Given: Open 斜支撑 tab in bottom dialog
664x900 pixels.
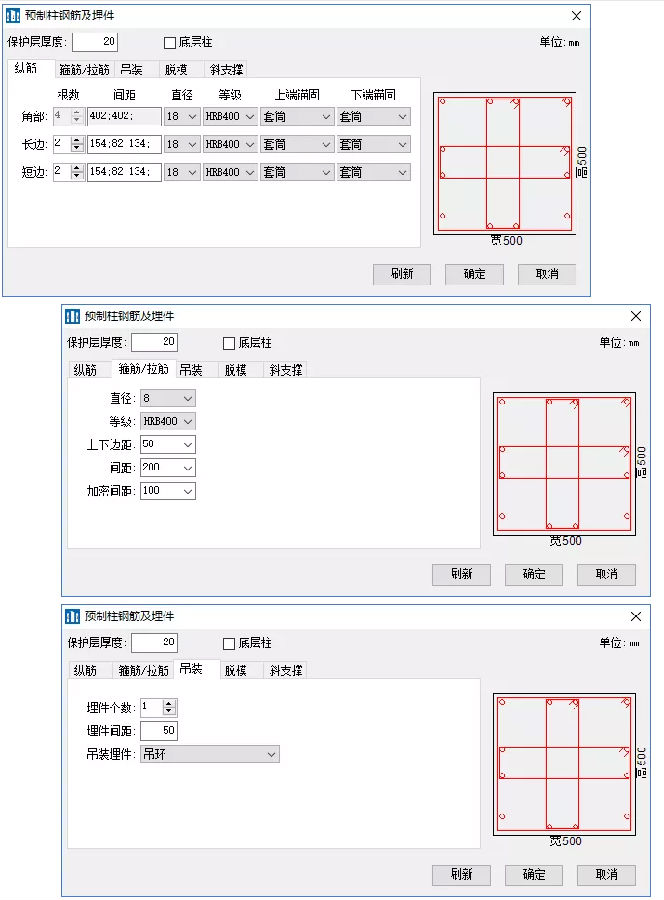Looking at the screenshot, I should (x=285, y=670).
